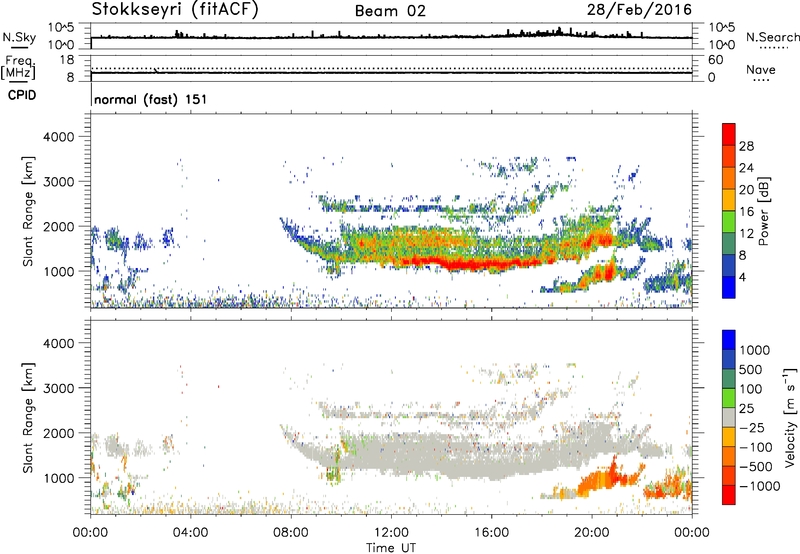Click the solid line sample under 'N.Sky'
This screenshot has height=554, width=800.
(x=19, y=47)
